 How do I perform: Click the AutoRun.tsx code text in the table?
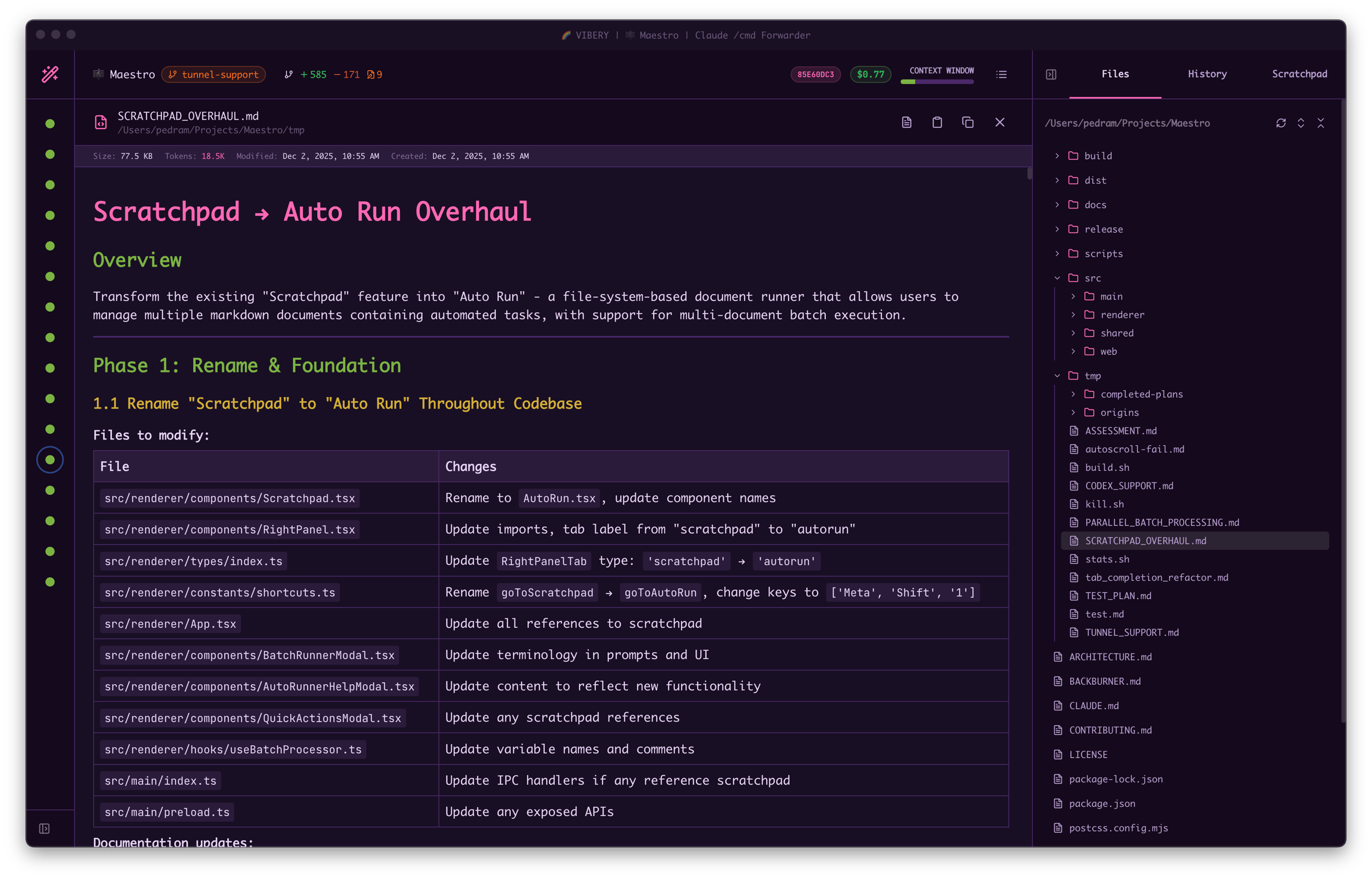(x=559, y=498)
